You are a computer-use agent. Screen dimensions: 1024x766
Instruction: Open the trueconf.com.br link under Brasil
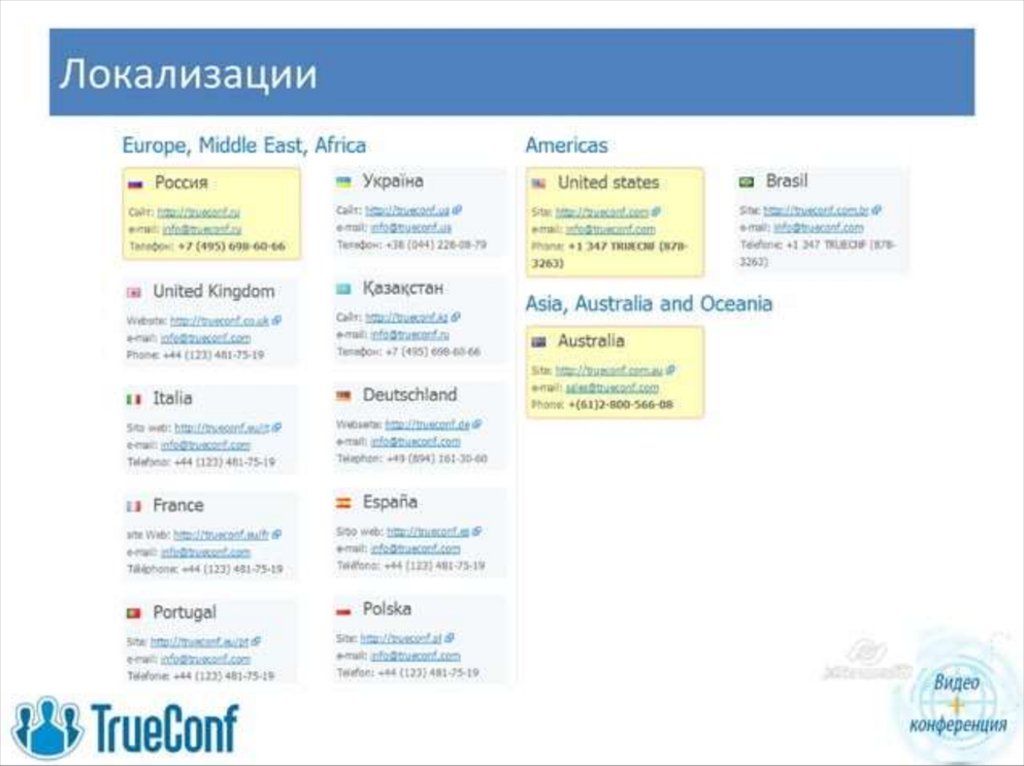point(816,210)
